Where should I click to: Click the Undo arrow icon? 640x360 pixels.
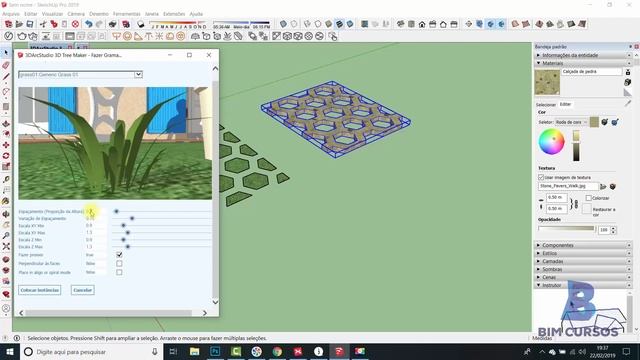(89, 24)
